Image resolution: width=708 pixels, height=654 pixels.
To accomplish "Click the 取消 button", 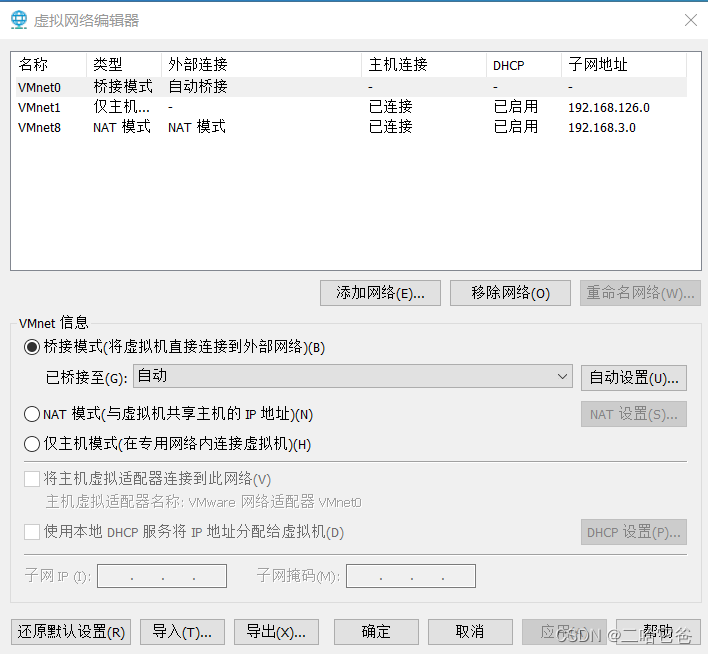I will coord(470,632).
